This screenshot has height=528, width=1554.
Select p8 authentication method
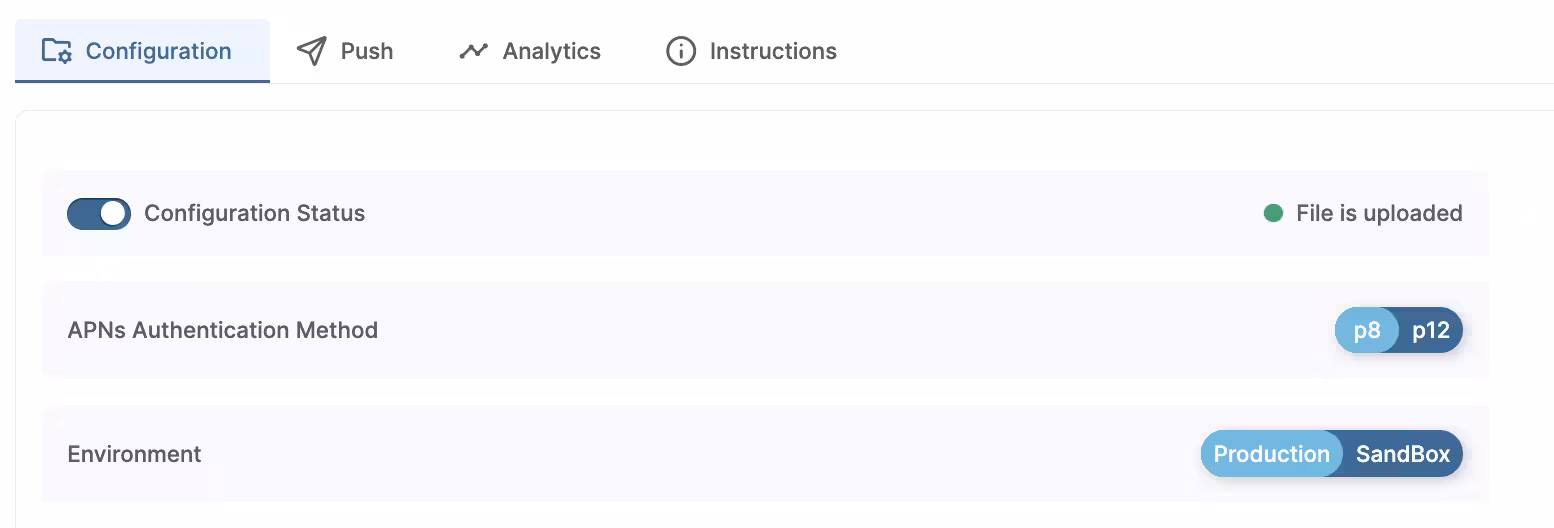click(x=1367, y=331)
